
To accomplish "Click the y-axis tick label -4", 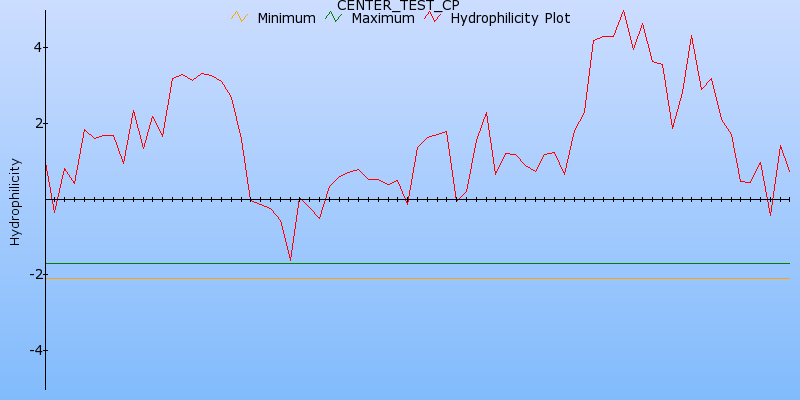I will click(x=32, y=351).
